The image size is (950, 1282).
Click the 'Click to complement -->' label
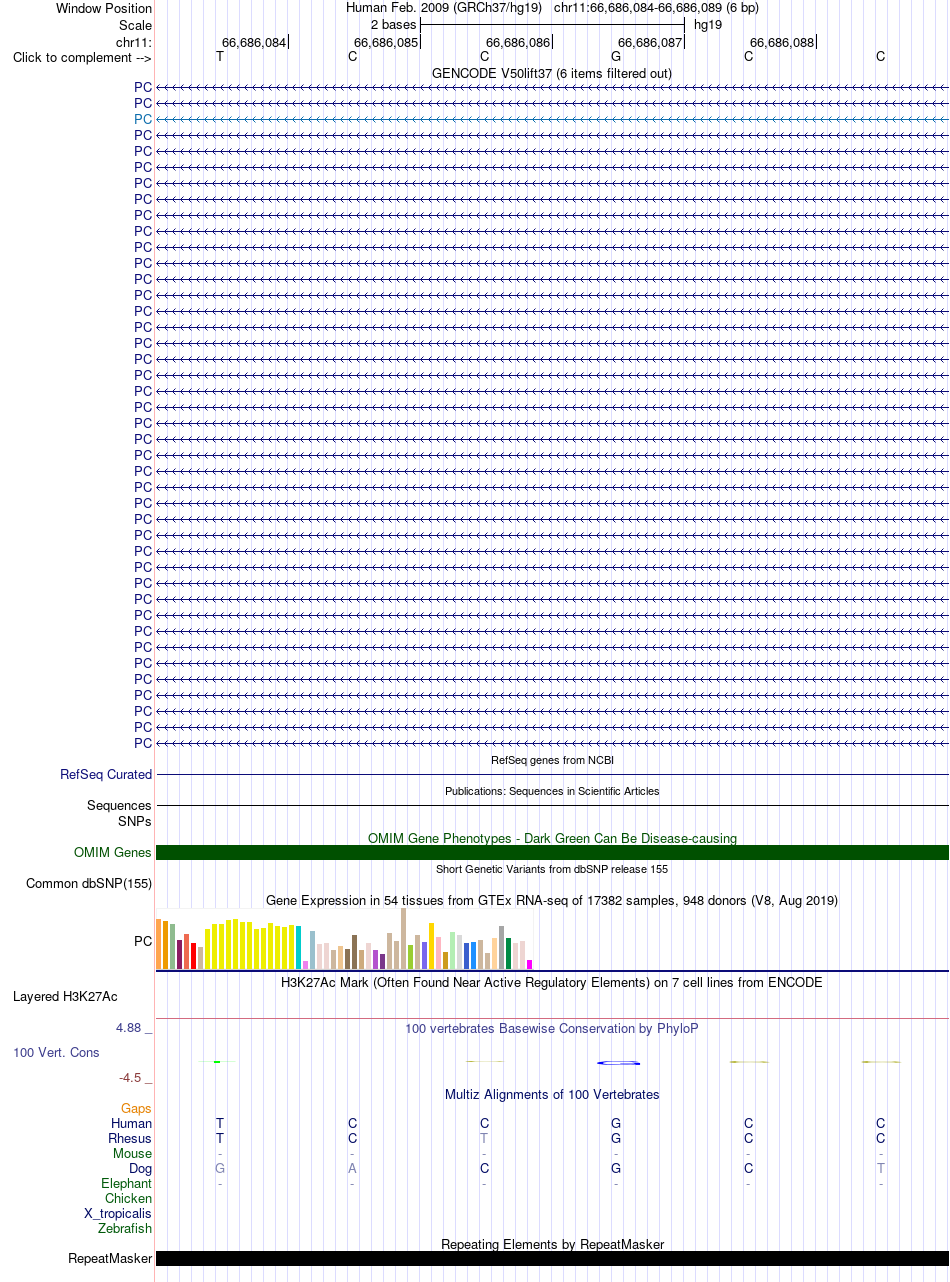pyautogui.click(x=82, y=57)
